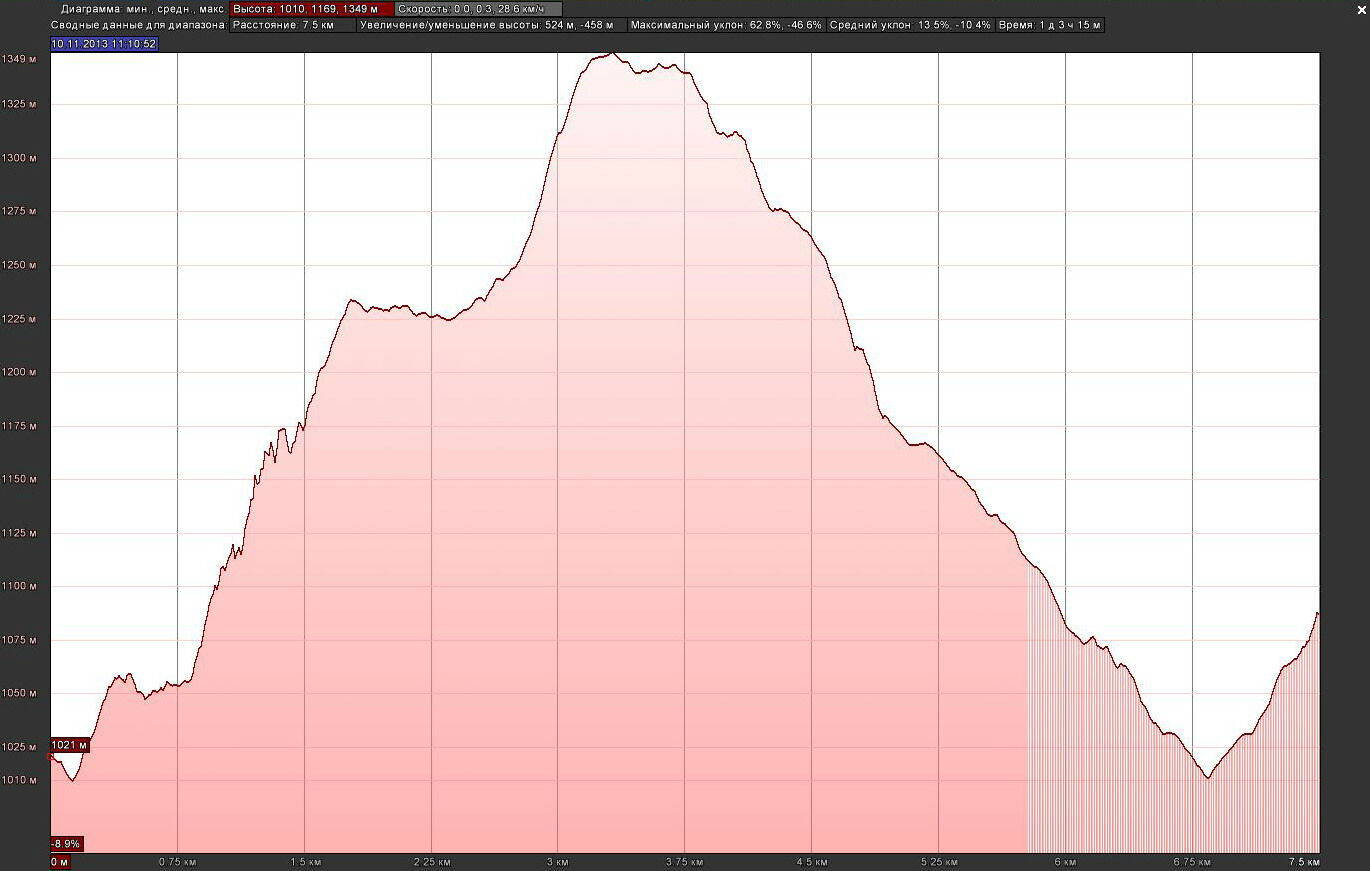The height and width of the screenshot is (871, 1370).
Task: Click the Средний уклон 13.5% field
Action: pos(910,25)
